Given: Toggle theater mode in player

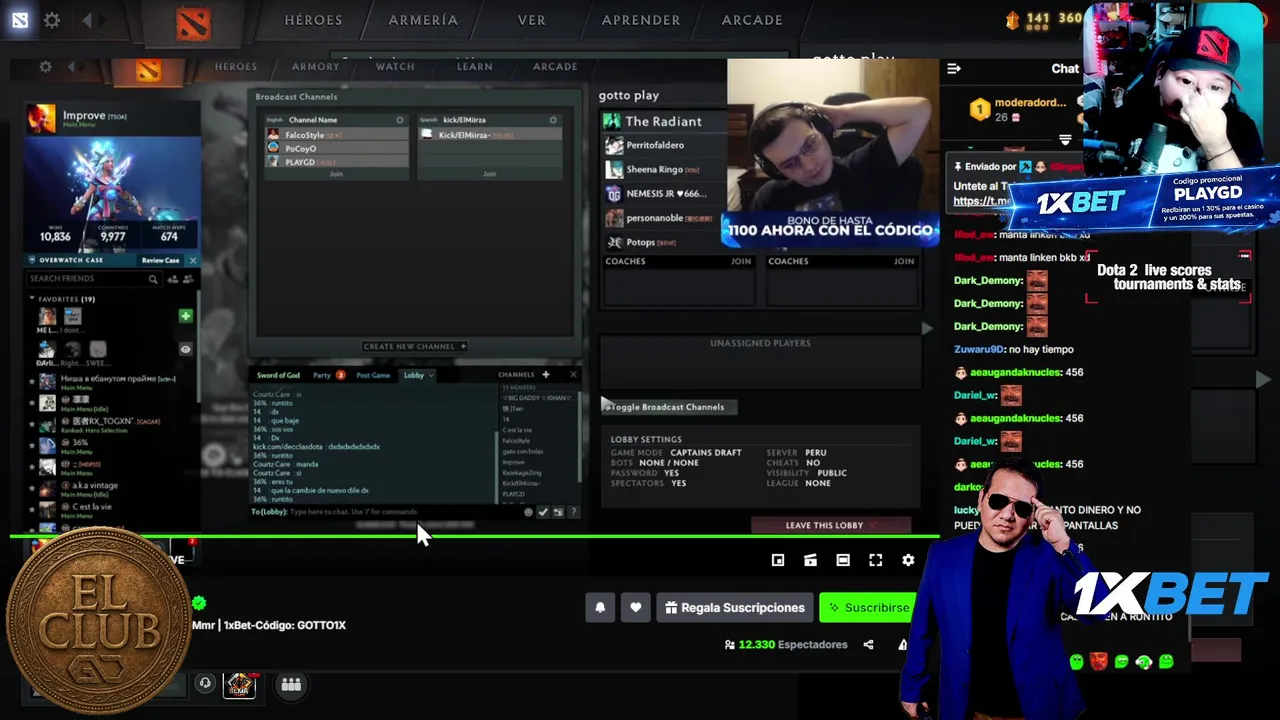Looking at the screenshot, I should pos(843,560).
